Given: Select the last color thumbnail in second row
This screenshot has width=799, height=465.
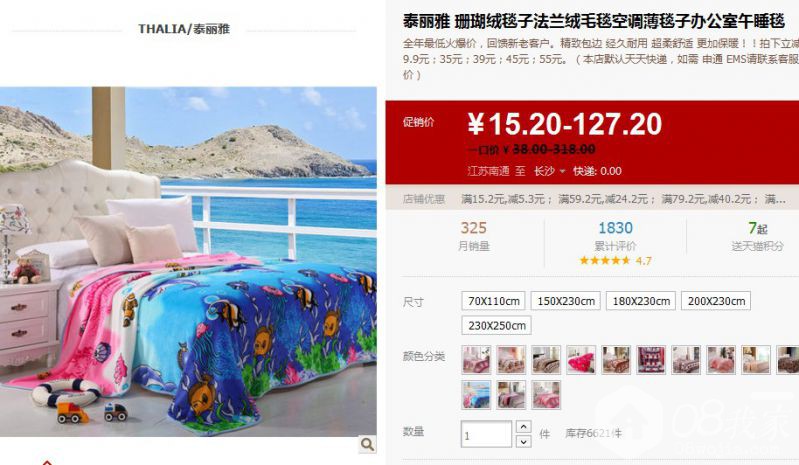Looking at the screenshot, I should [x=546, y=395].
